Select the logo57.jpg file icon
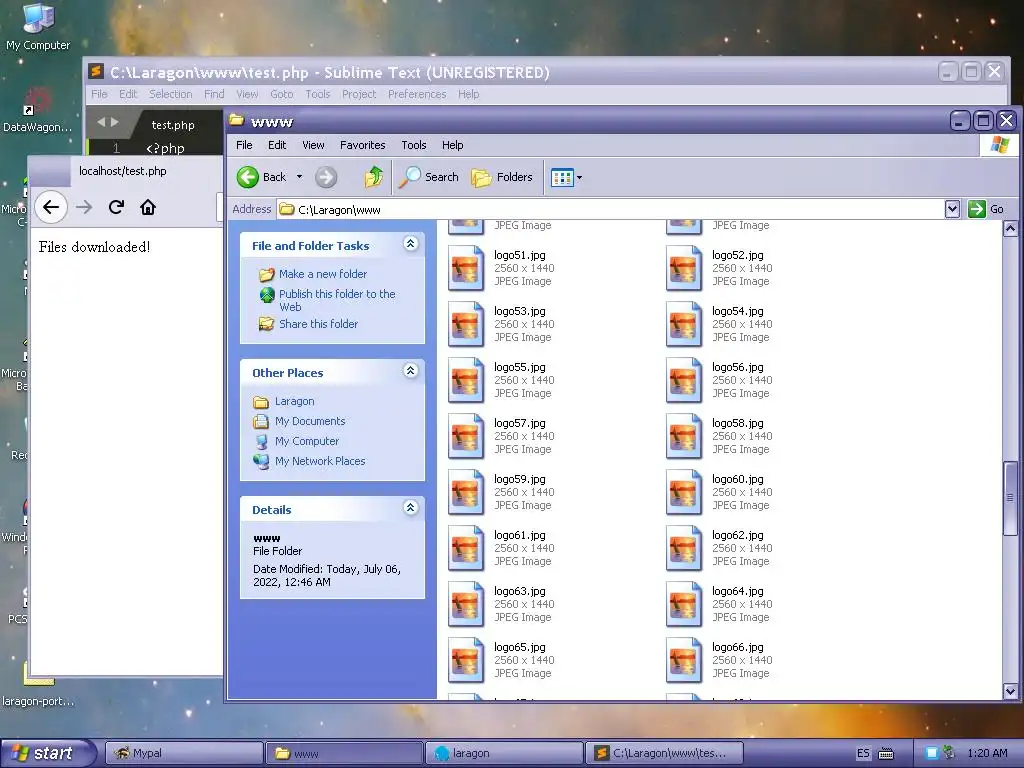The width and height of the screenshot is (1024, 768). 466,436
